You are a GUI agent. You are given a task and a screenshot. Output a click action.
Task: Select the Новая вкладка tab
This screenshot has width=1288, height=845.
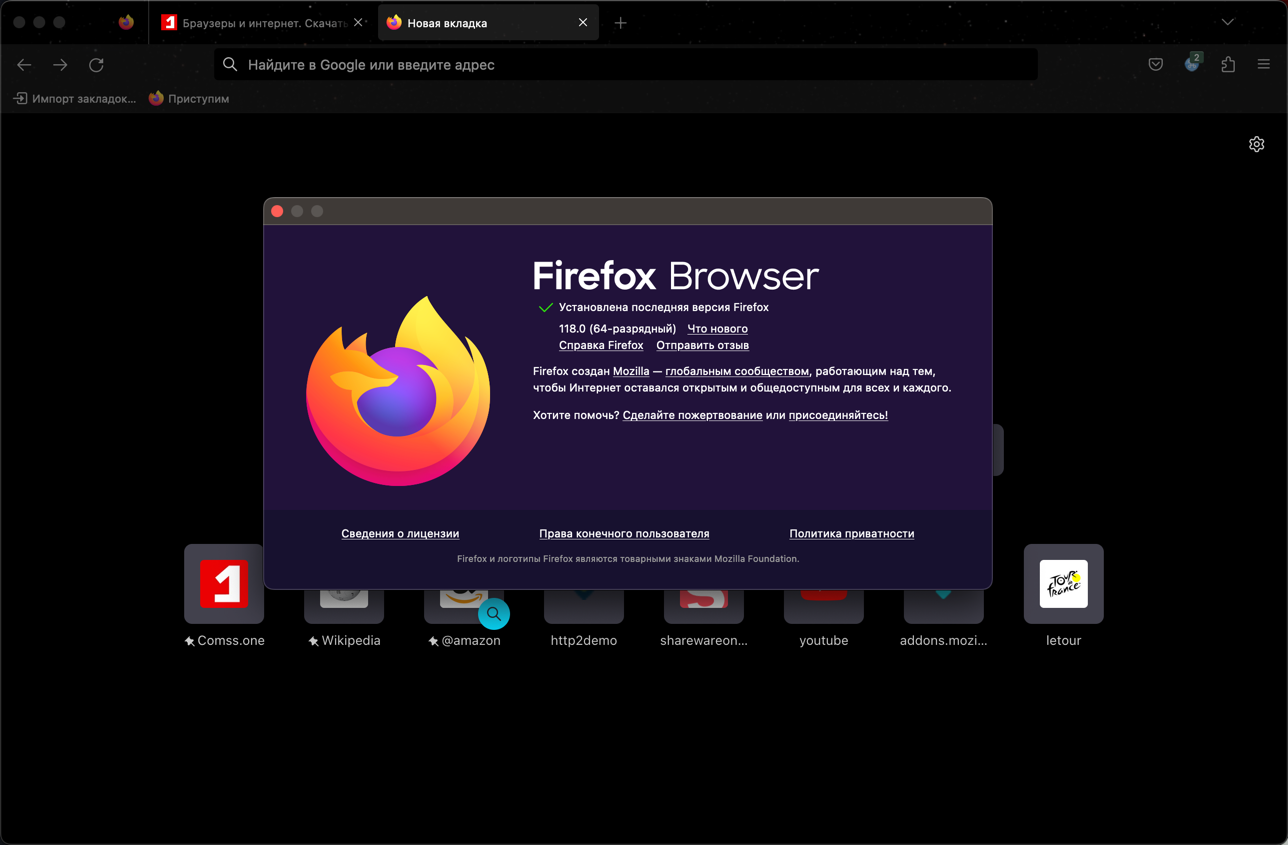click(x=488, y=22)
